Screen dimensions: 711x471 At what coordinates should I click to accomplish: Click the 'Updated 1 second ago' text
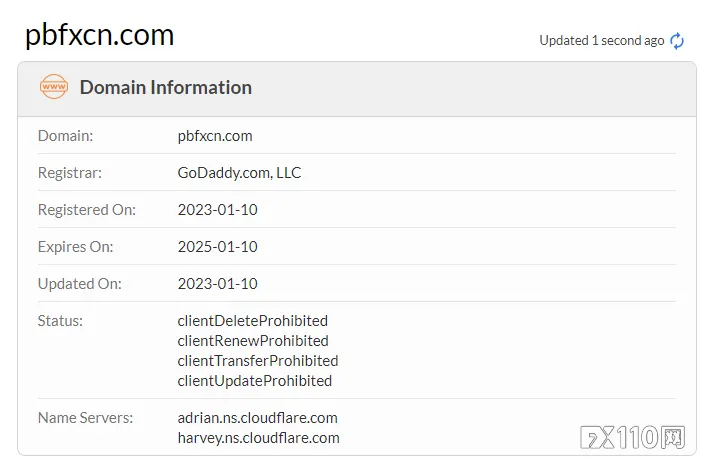tap(601, 41)
